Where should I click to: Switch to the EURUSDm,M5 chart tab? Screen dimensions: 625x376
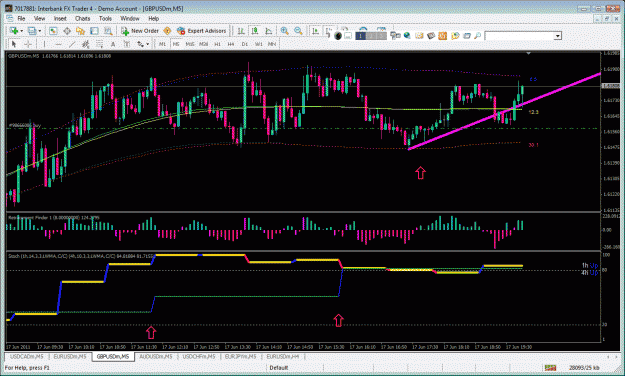(70, 356)
